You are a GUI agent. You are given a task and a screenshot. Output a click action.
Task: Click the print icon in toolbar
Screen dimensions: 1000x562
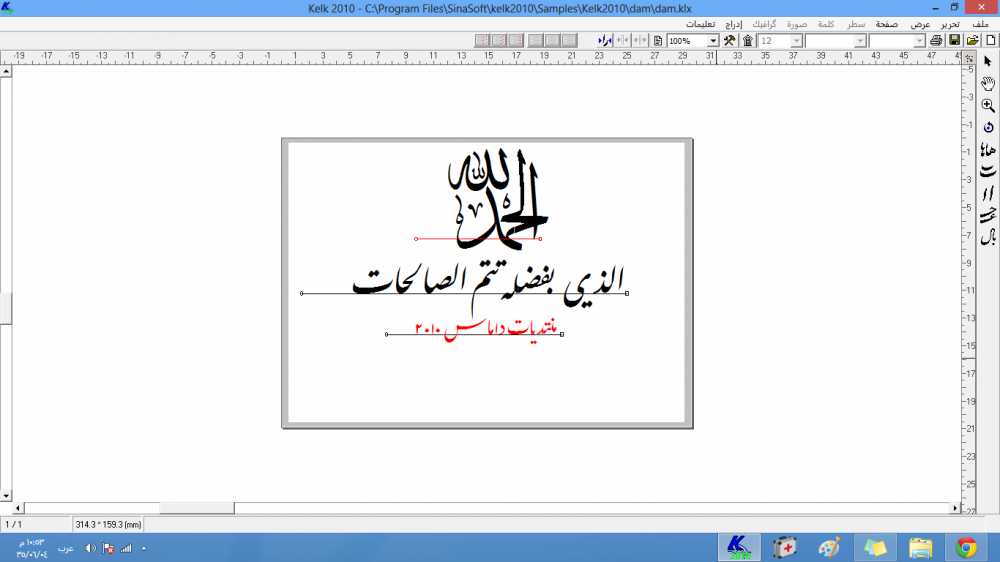pos(936,40)
